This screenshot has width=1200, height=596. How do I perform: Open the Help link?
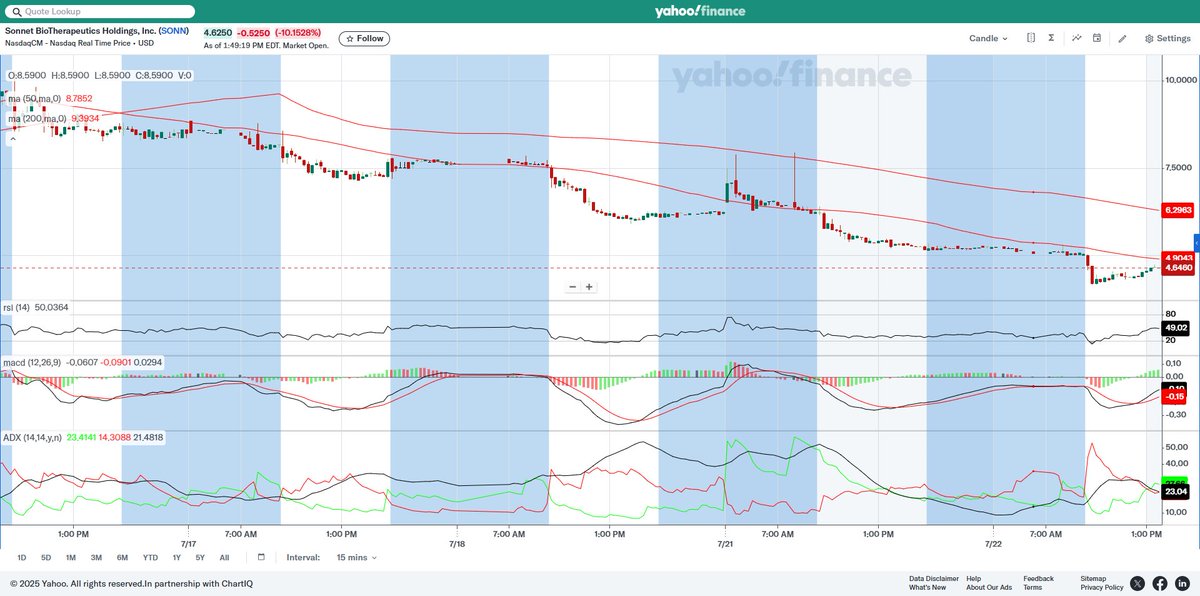pyautogui.click(x=974, y=578)
